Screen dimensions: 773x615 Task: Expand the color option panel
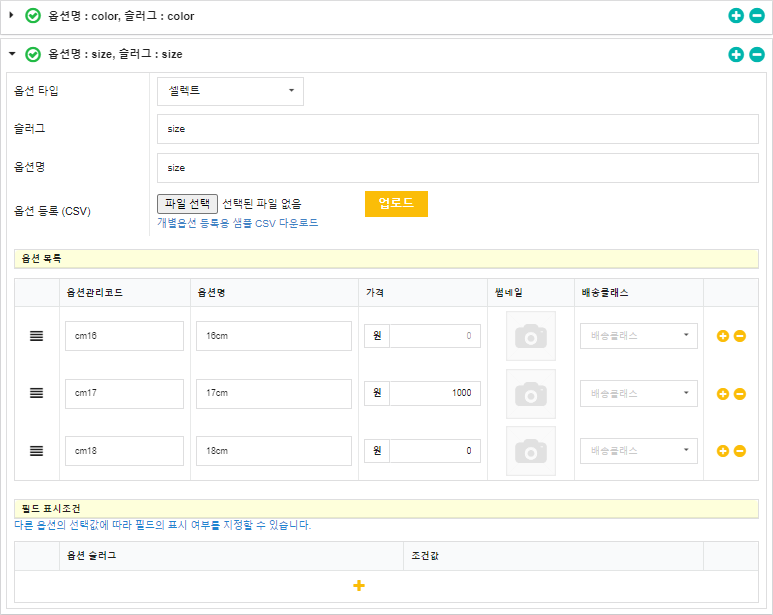pyautogui.click(x=12, y=16)
